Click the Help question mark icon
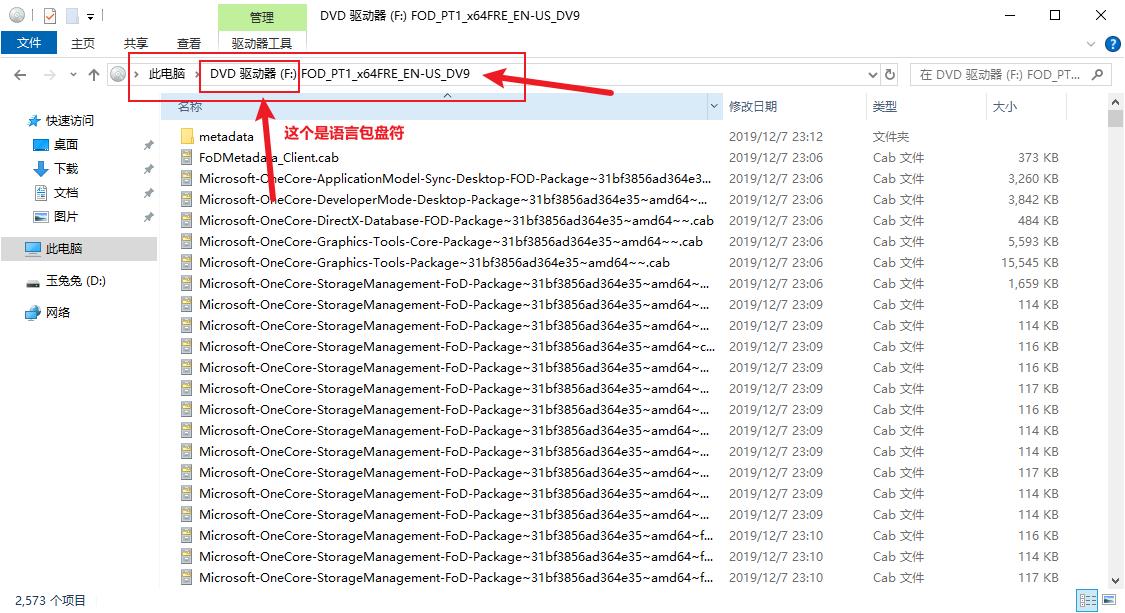This screenshot has width=1125, height=613. coord(1112,44)
